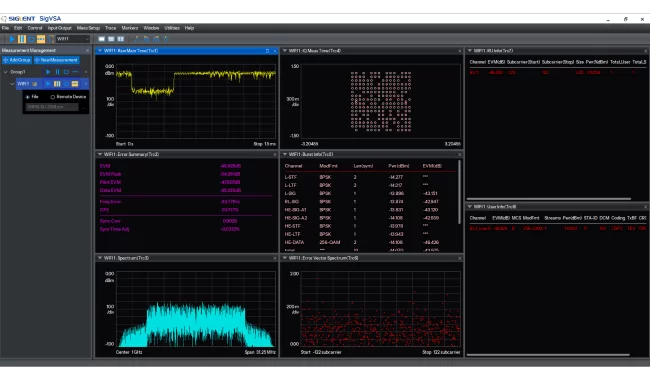Click the Data EVM label in Error Summary
This screenshot has width=650, height=380.
pos(110,191)
